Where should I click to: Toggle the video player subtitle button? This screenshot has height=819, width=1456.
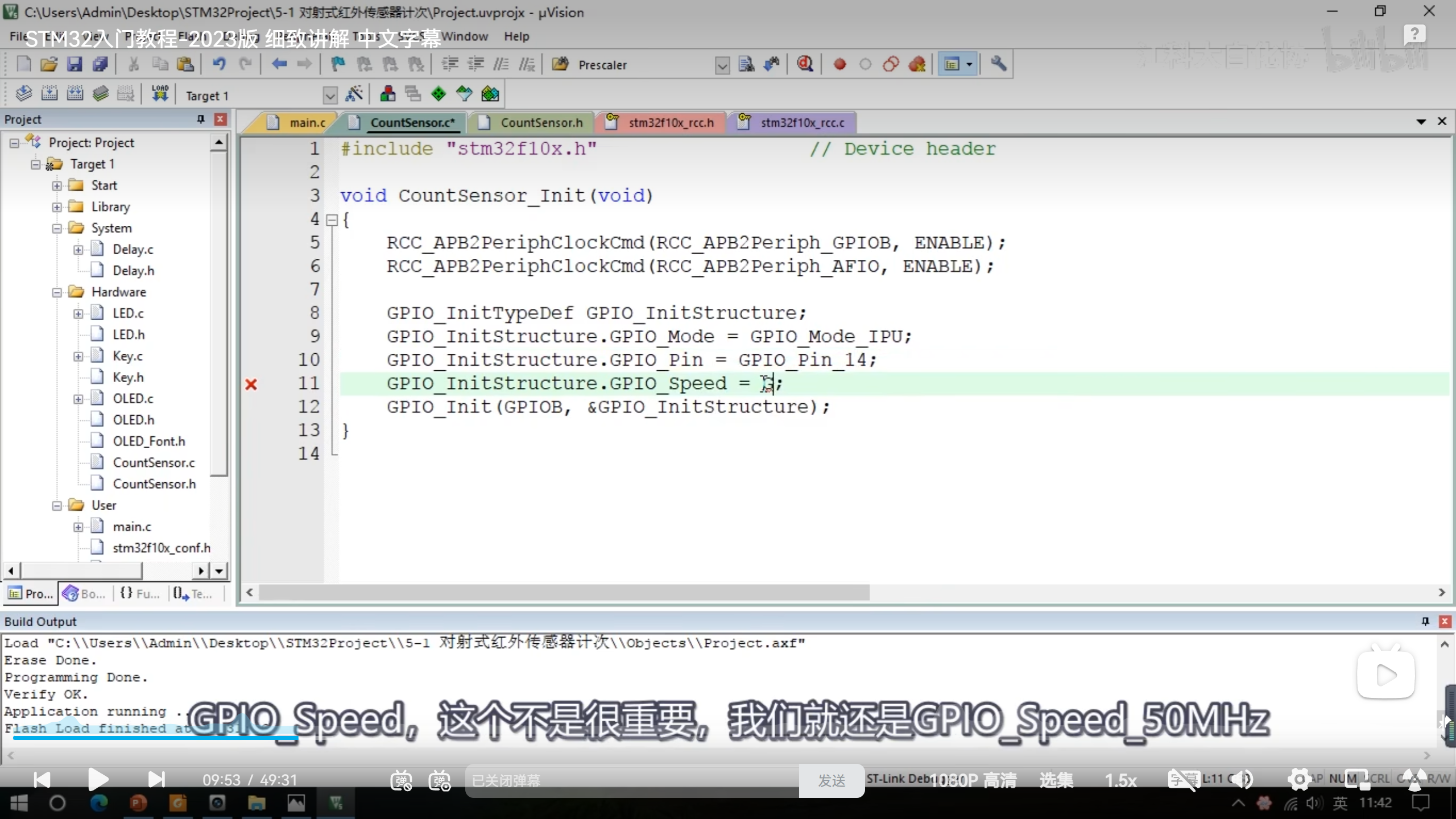coord(1183,779)
